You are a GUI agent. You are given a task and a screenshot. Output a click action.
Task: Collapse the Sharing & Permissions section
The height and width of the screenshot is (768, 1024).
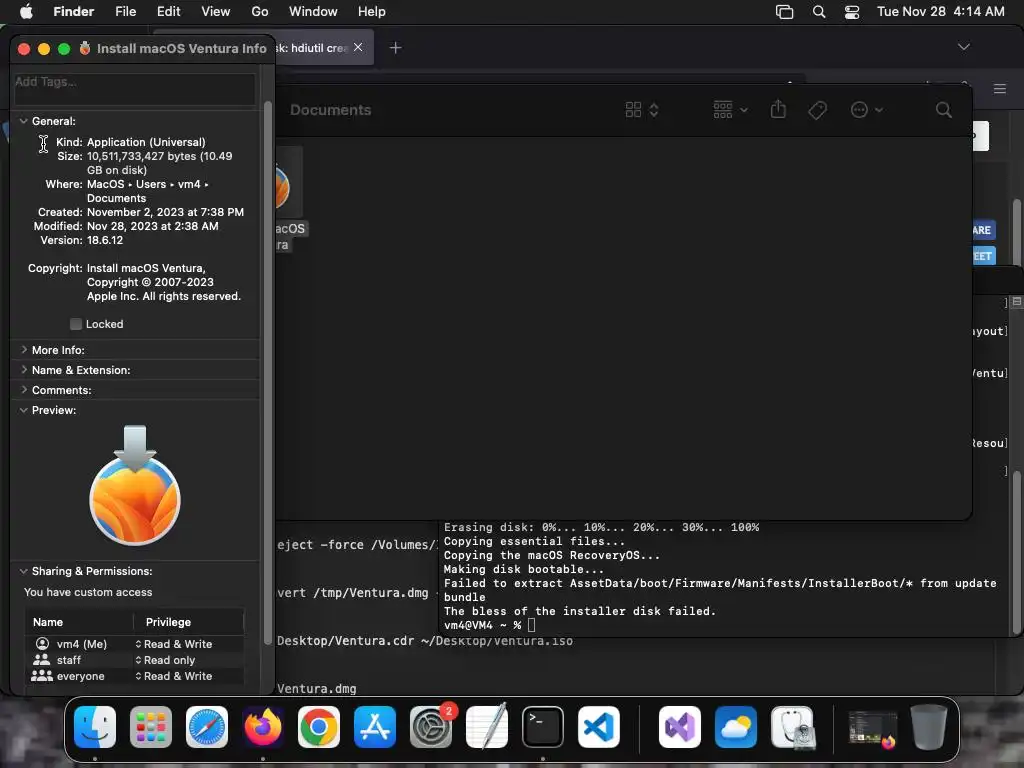pos(24,571)
